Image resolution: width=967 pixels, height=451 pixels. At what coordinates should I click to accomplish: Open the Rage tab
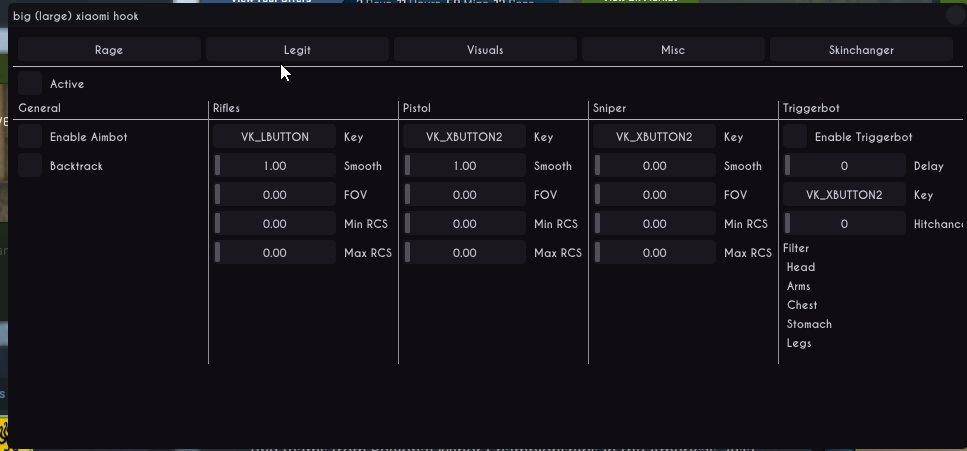click(109, 50)
